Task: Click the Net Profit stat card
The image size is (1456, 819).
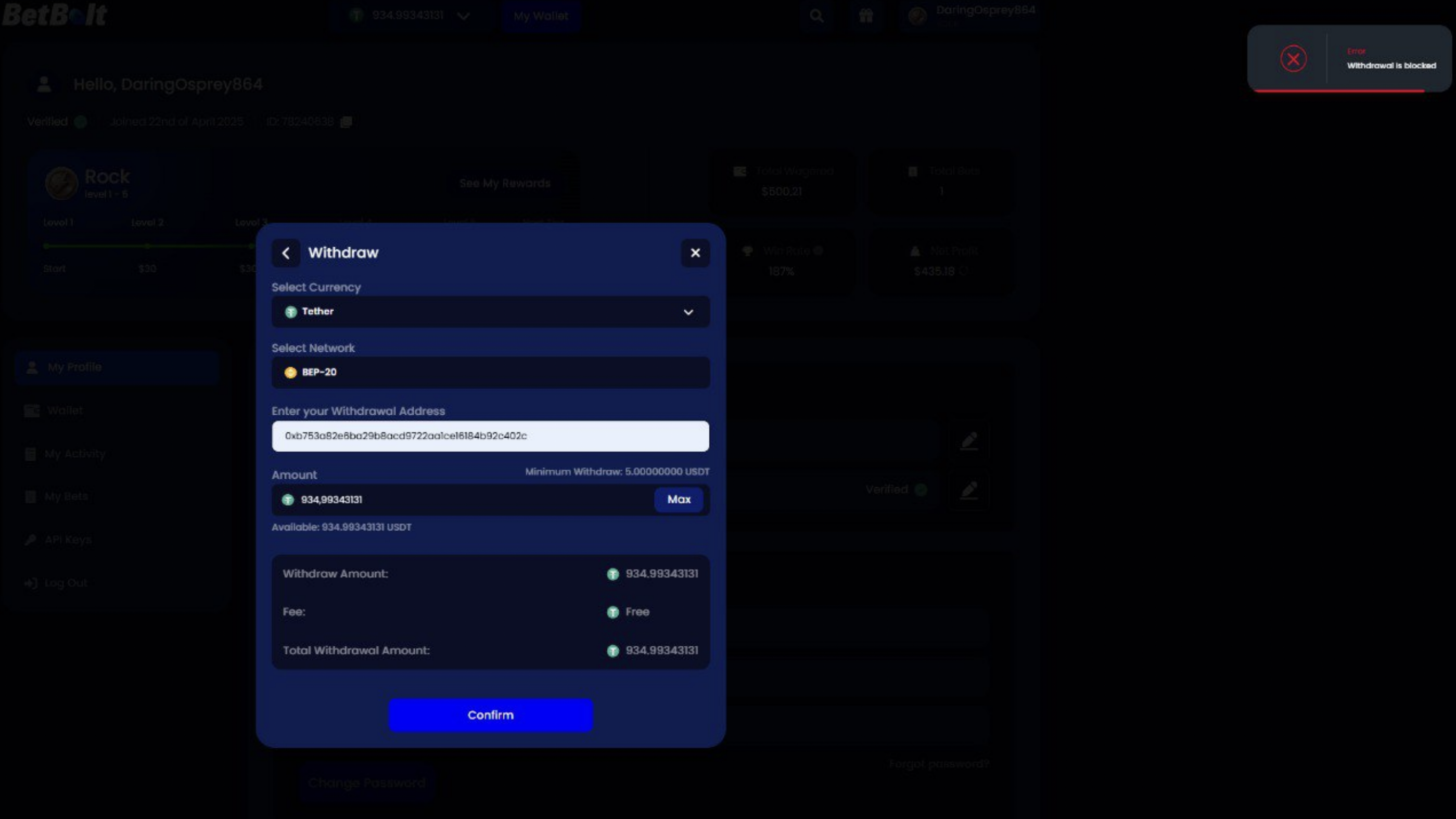Action: 940,261
